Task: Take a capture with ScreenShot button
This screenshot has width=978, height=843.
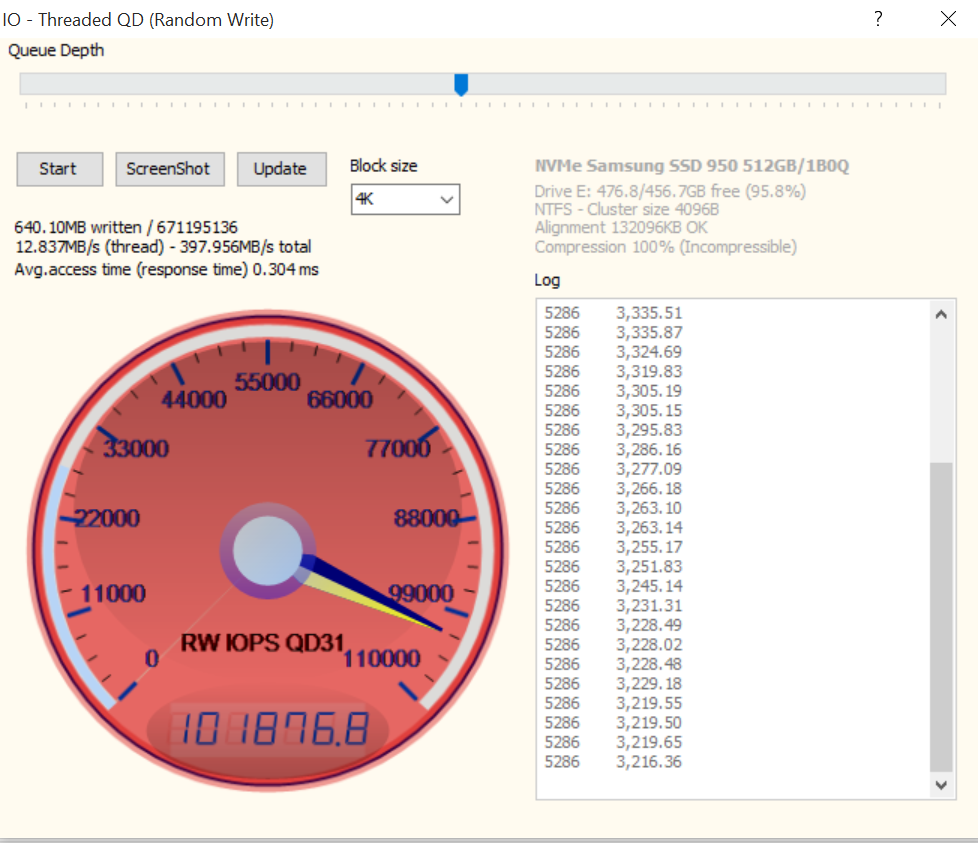Action: click(x=169, y=169)
